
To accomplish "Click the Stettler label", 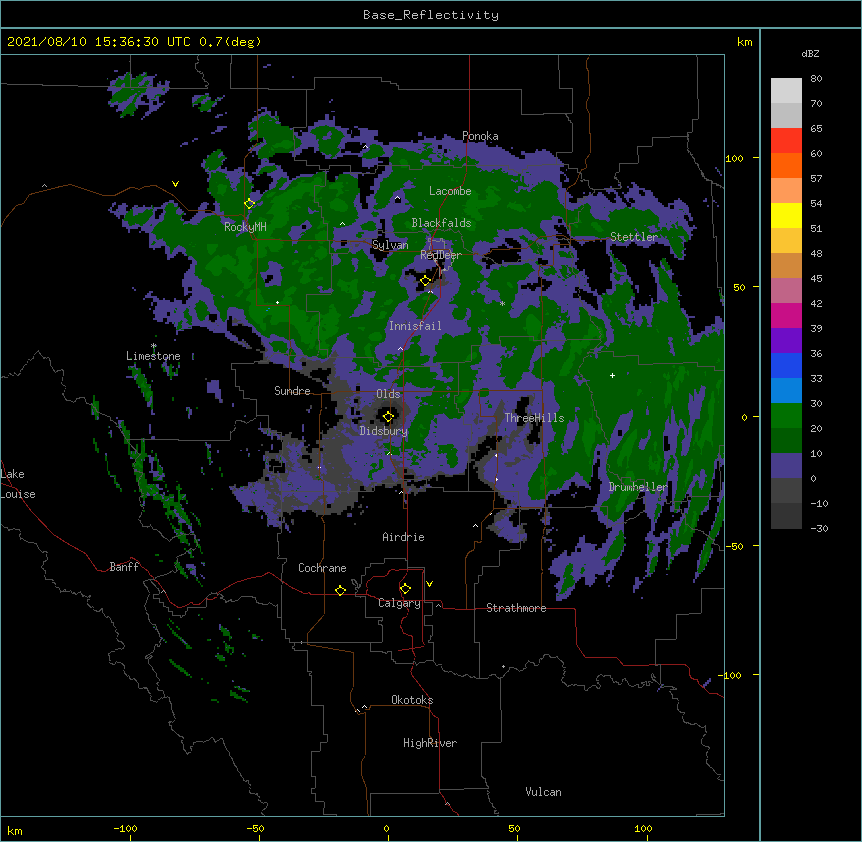I will [634, 237].
